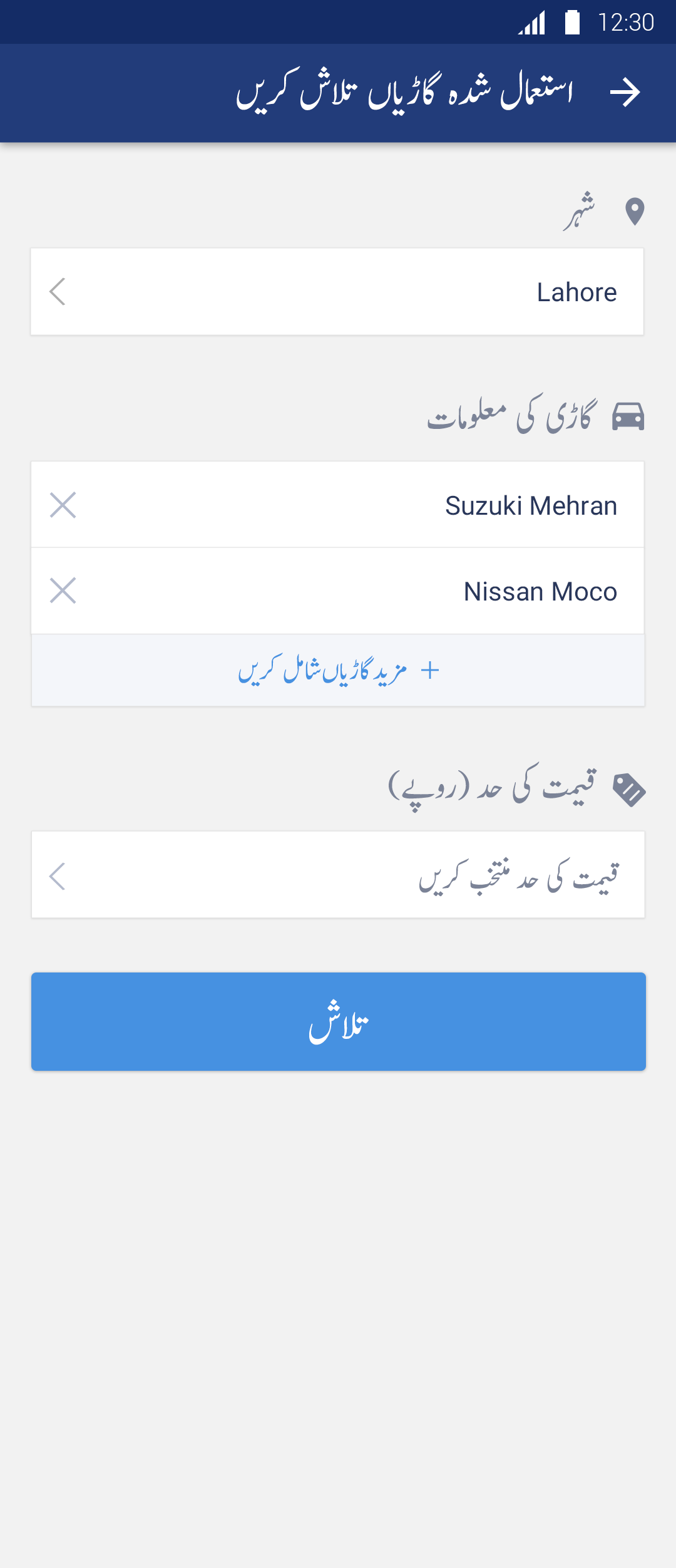This screenshot has height=1568, width=676.
Task: Click the location pin icon
Action: tap(635, 212)
